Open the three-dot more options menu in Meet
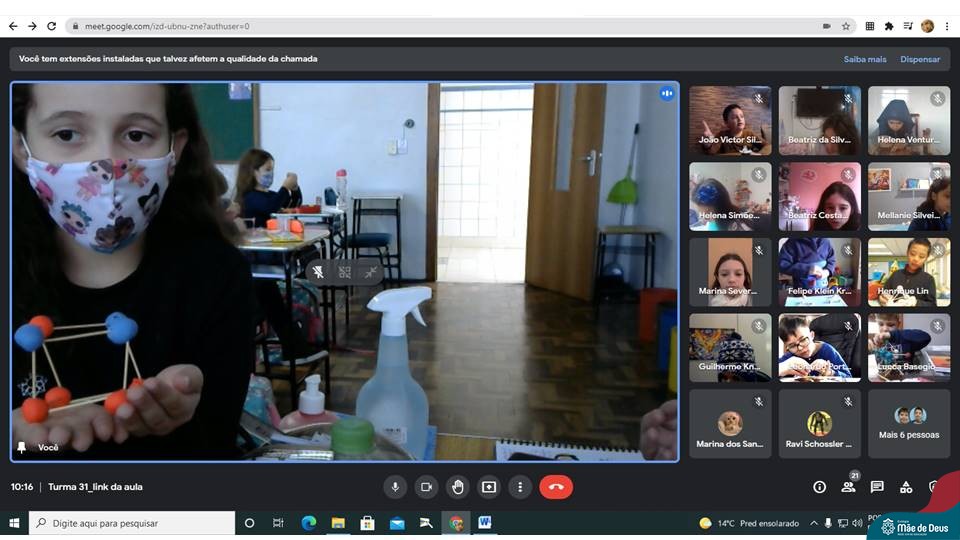960x540 pixels. 520,487
